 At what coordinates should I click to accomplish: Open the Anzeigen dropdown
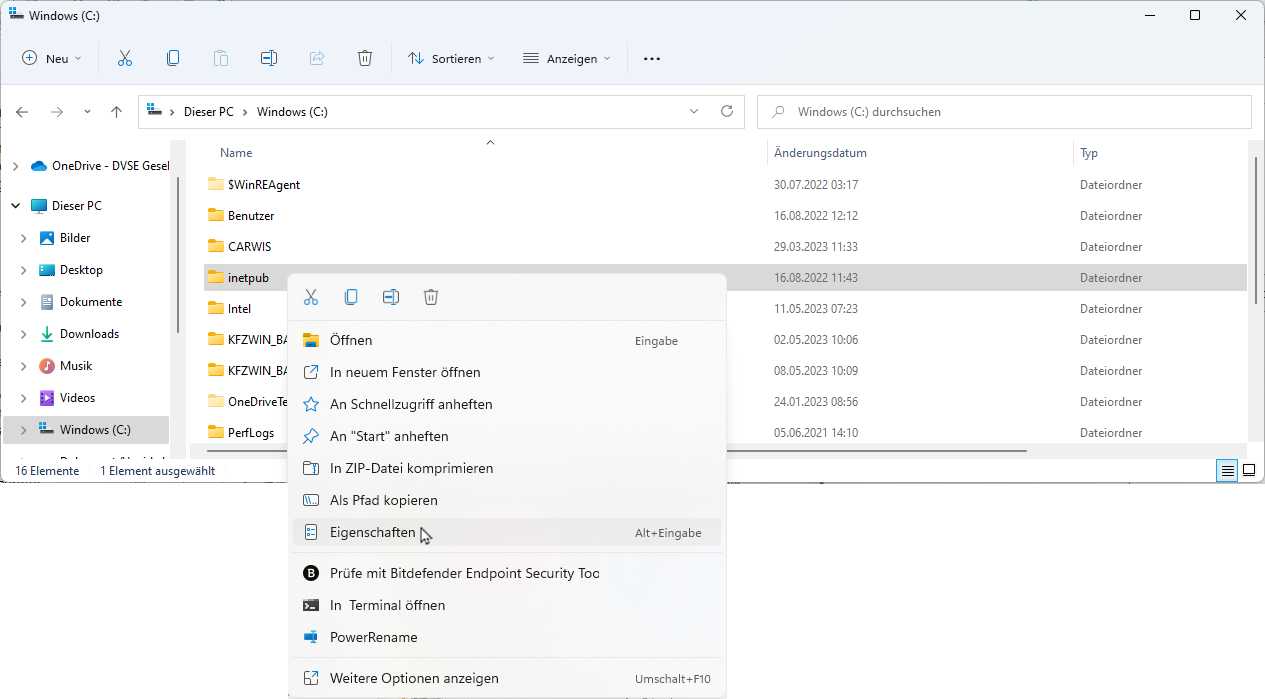coord(566,59)
